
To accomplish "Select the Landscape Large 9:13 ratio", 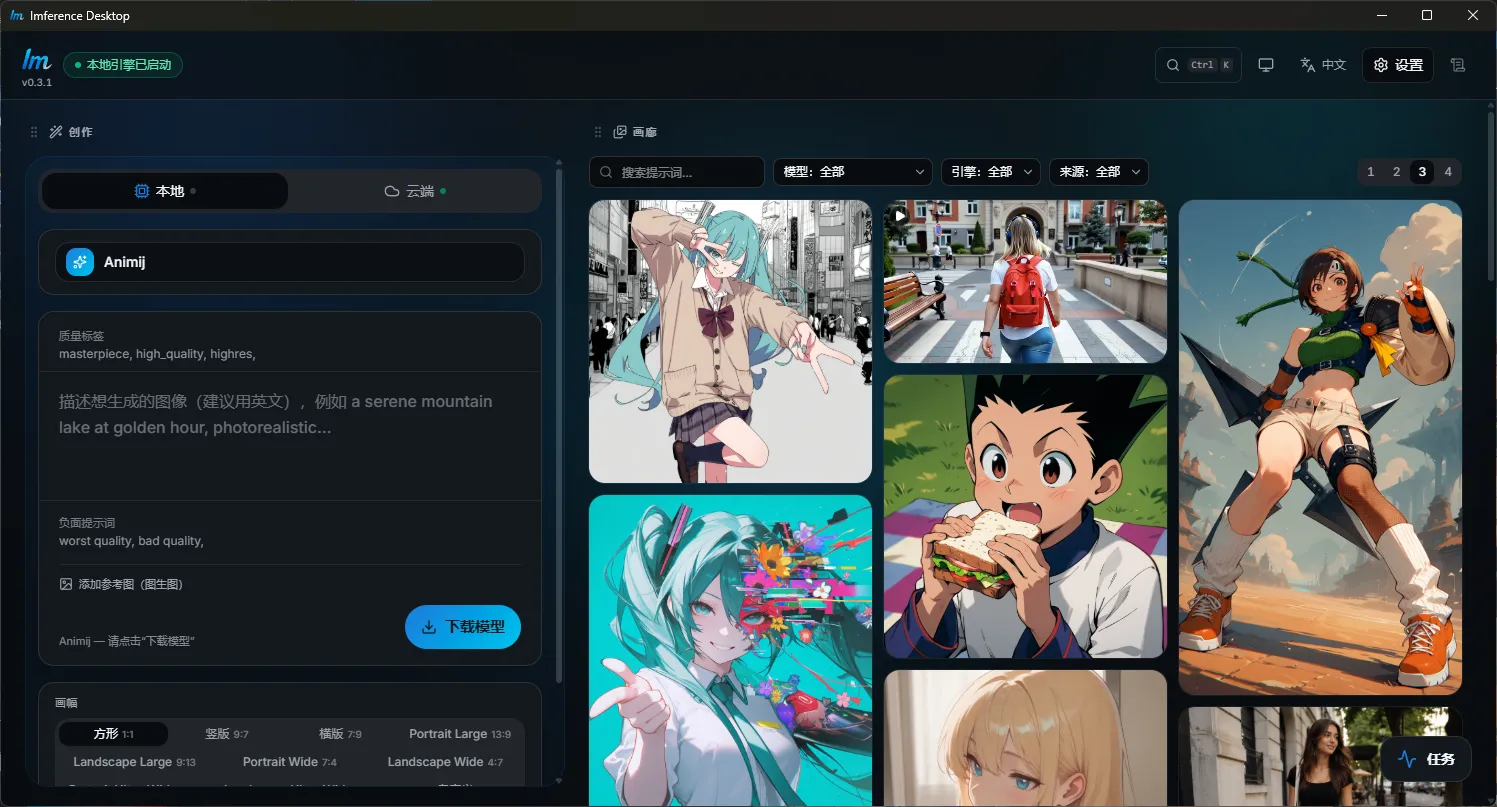I will (x=134, y=762).
